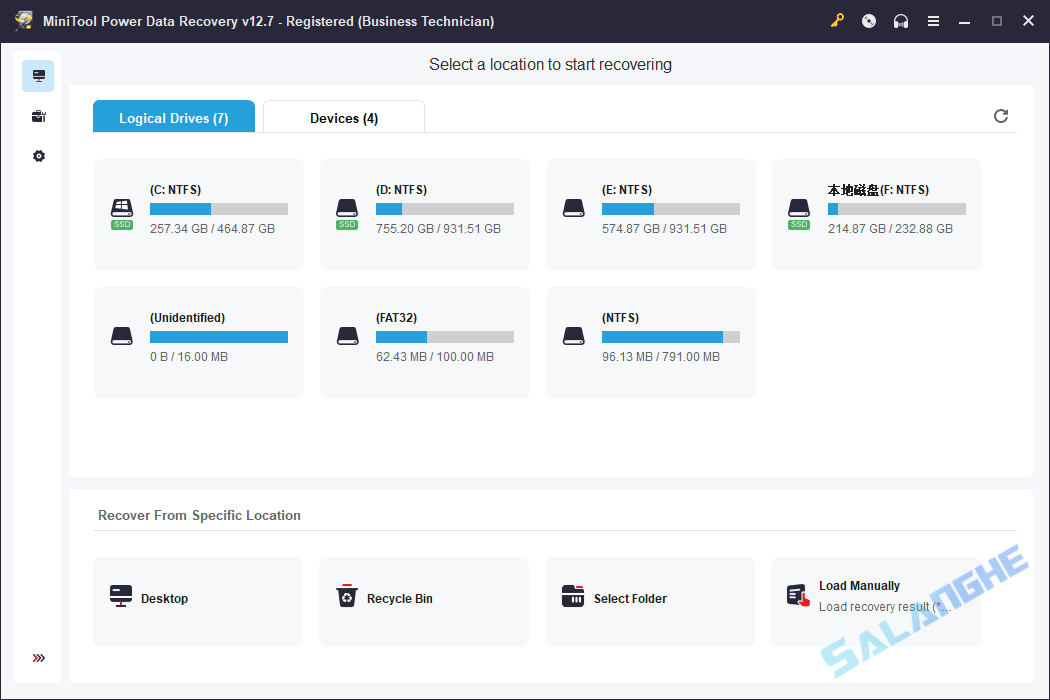
Task: Select the Unidentified 16 MB partition
Action: pos(198,342)
